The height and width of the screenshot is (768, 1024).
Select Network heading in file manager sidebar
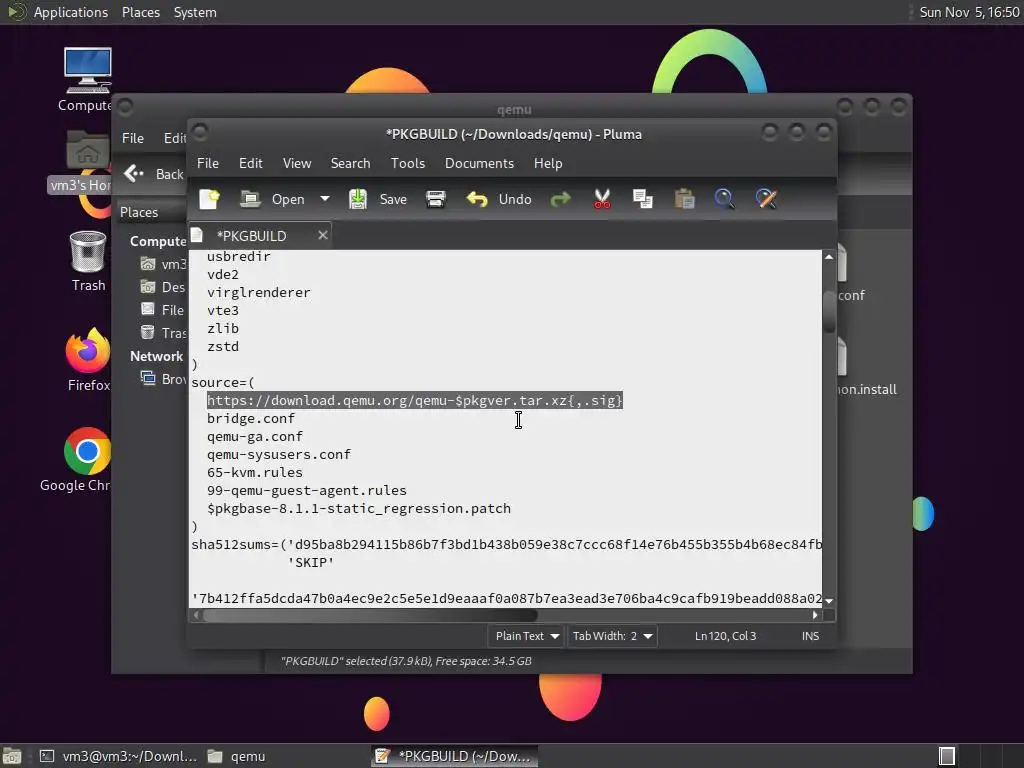(x=156, y=357)
